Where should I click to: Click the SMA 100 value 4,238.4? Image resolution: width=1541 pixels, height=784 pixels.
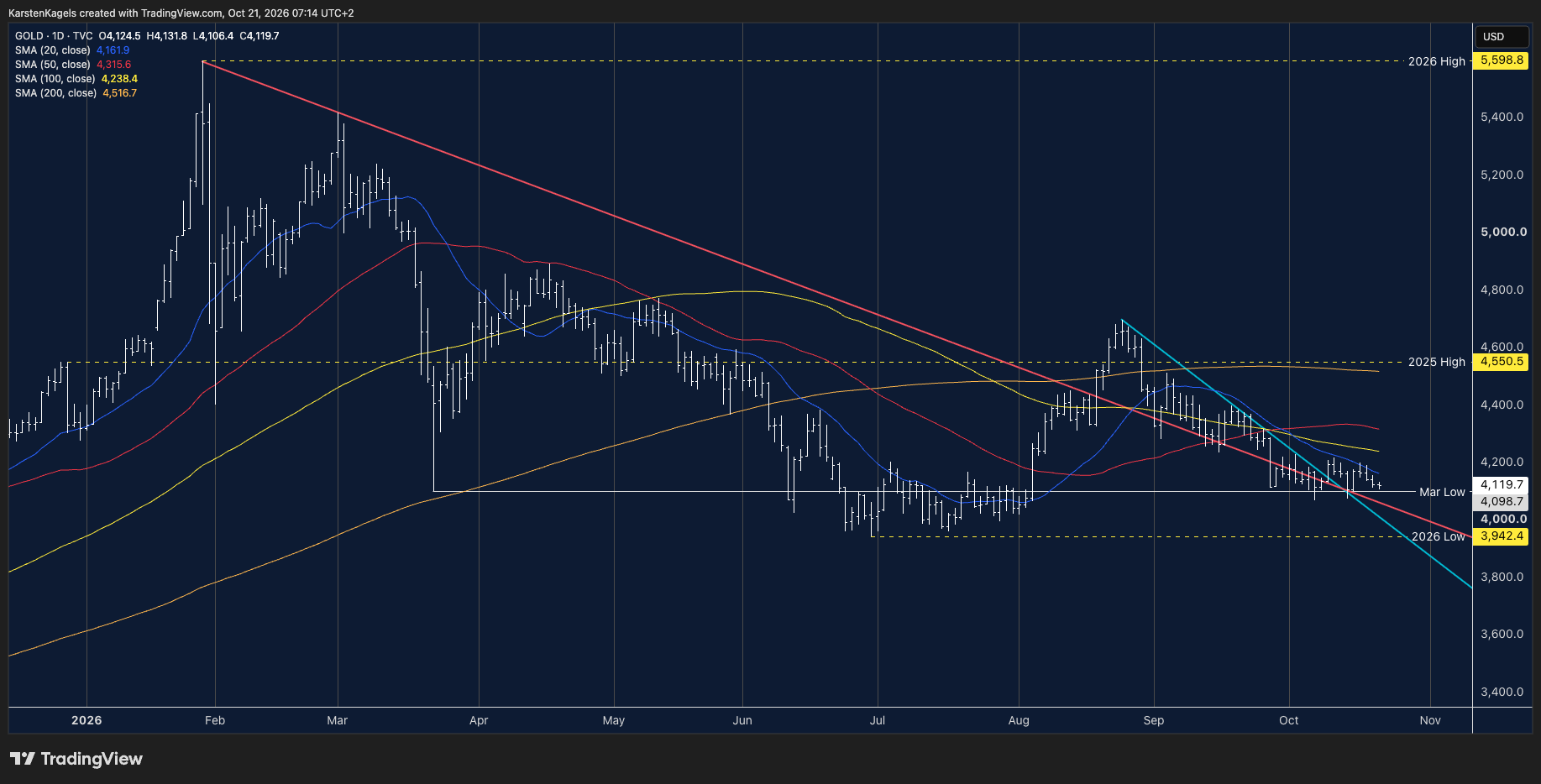tap(119, 79)
